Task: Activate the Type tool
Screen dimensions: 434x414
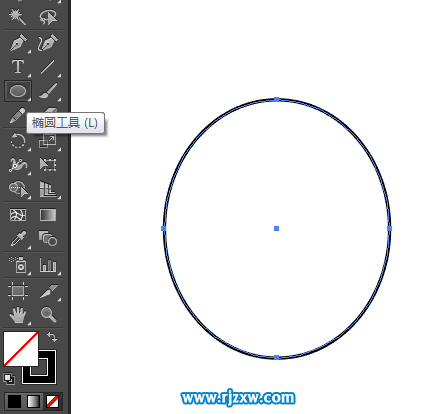Action: (x=18, y=67)
